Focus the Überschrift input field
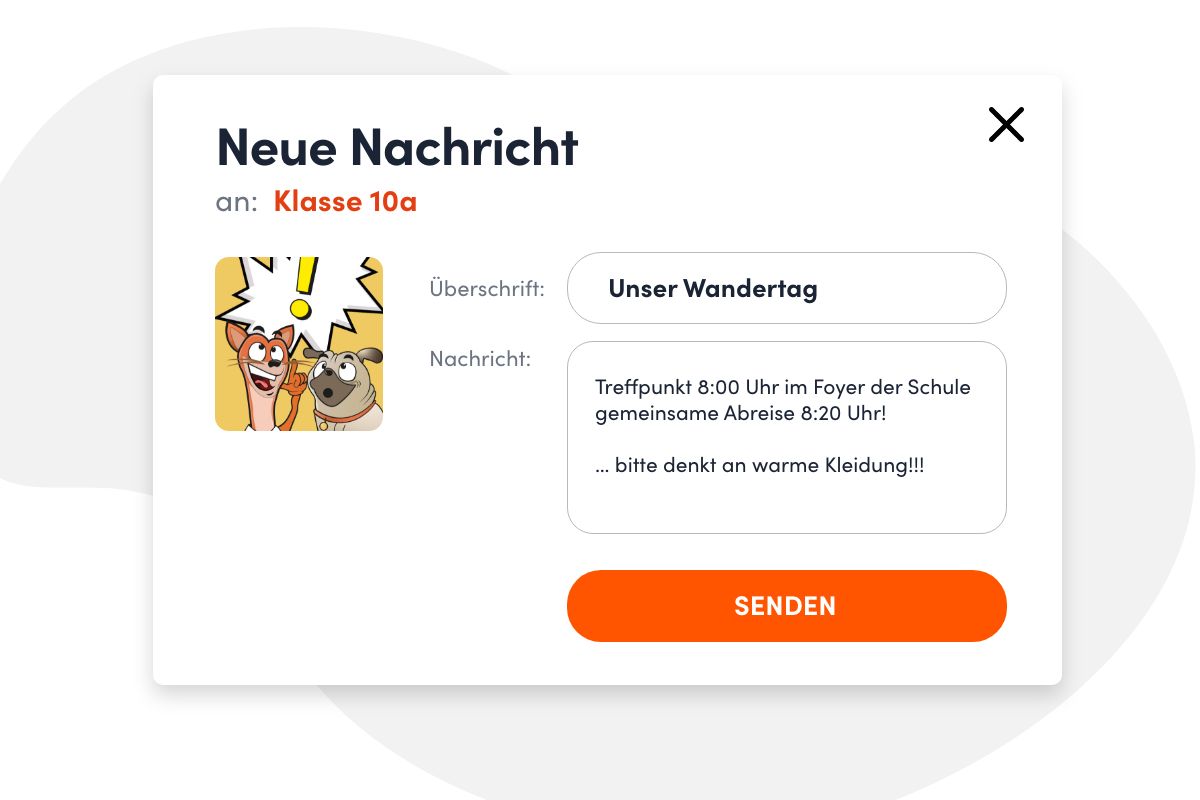 coord(786,288)
